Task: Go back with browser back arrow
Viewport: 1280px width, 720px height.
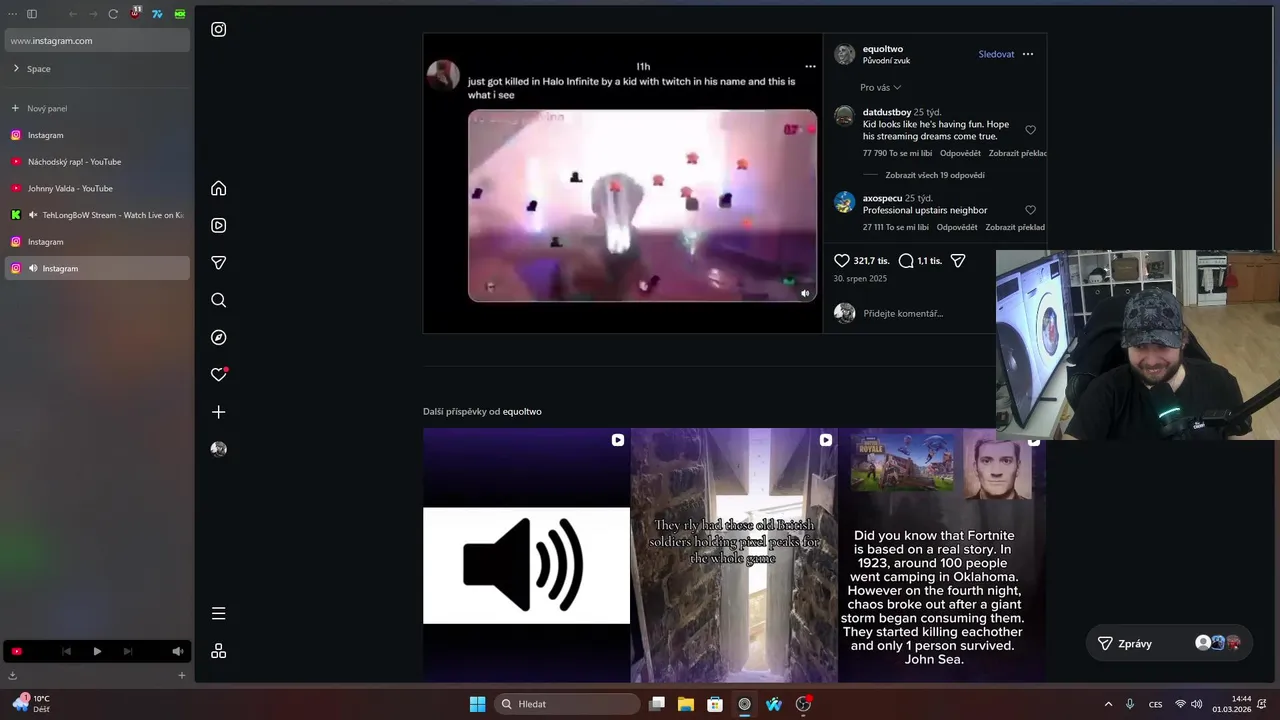Action: 73,14
